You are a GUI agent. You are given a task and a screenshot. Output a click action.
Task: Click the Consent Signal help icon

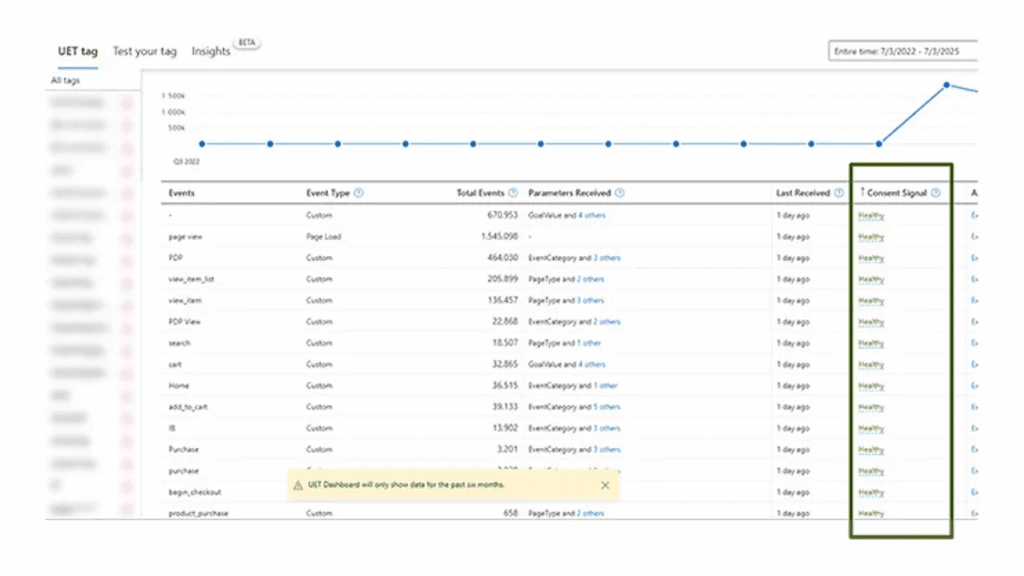936,193
